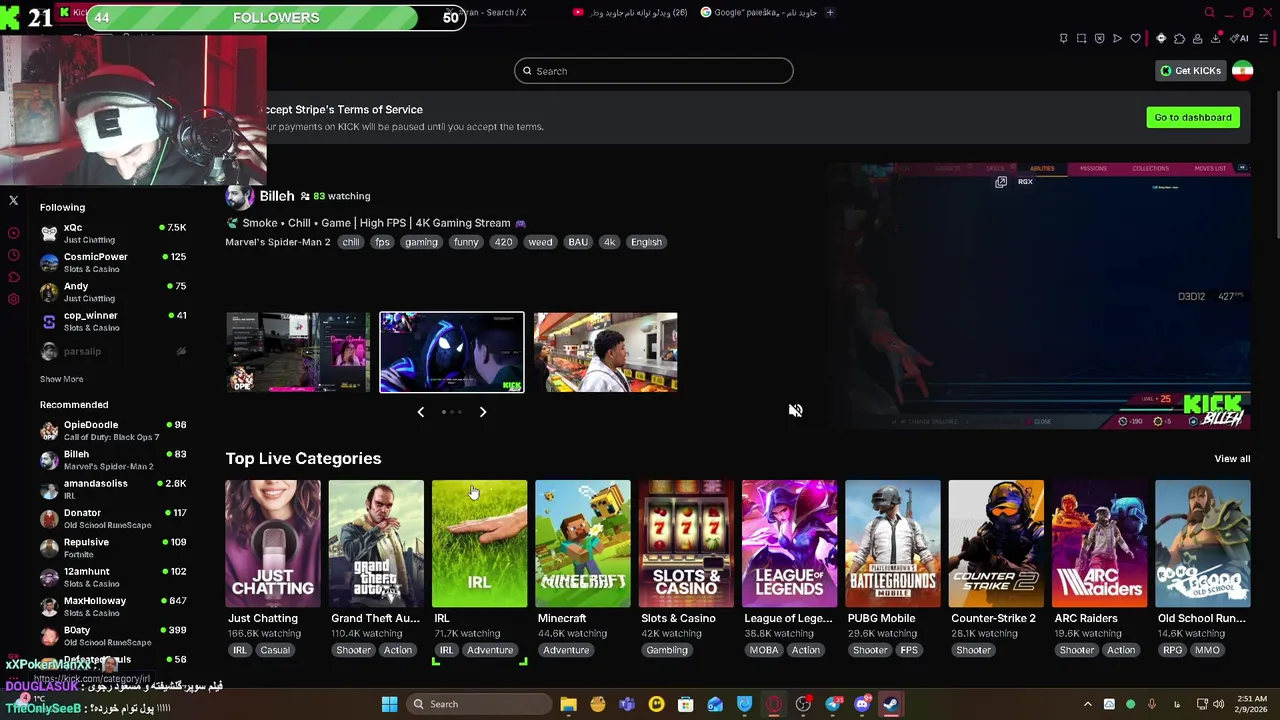
Task: Go to next featured stream arrow
Action: (482, 412)
